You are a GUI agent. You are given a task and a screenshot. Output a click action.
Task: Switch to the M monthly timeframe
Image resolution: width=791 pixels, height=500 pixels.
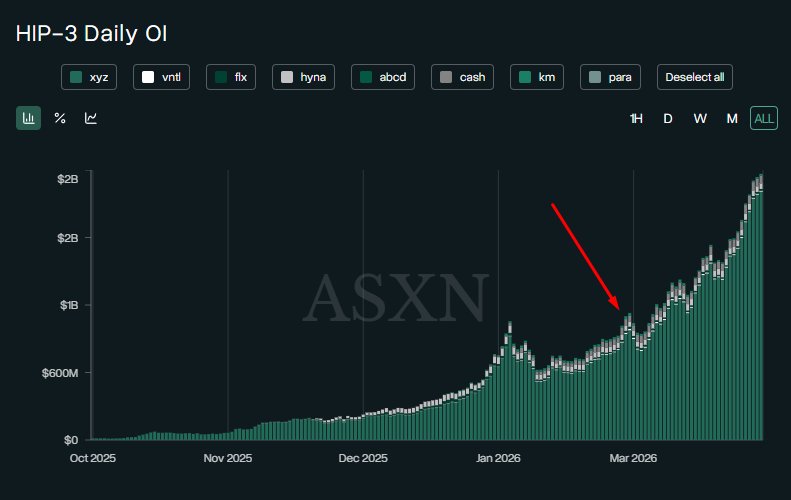coord(732,118)
